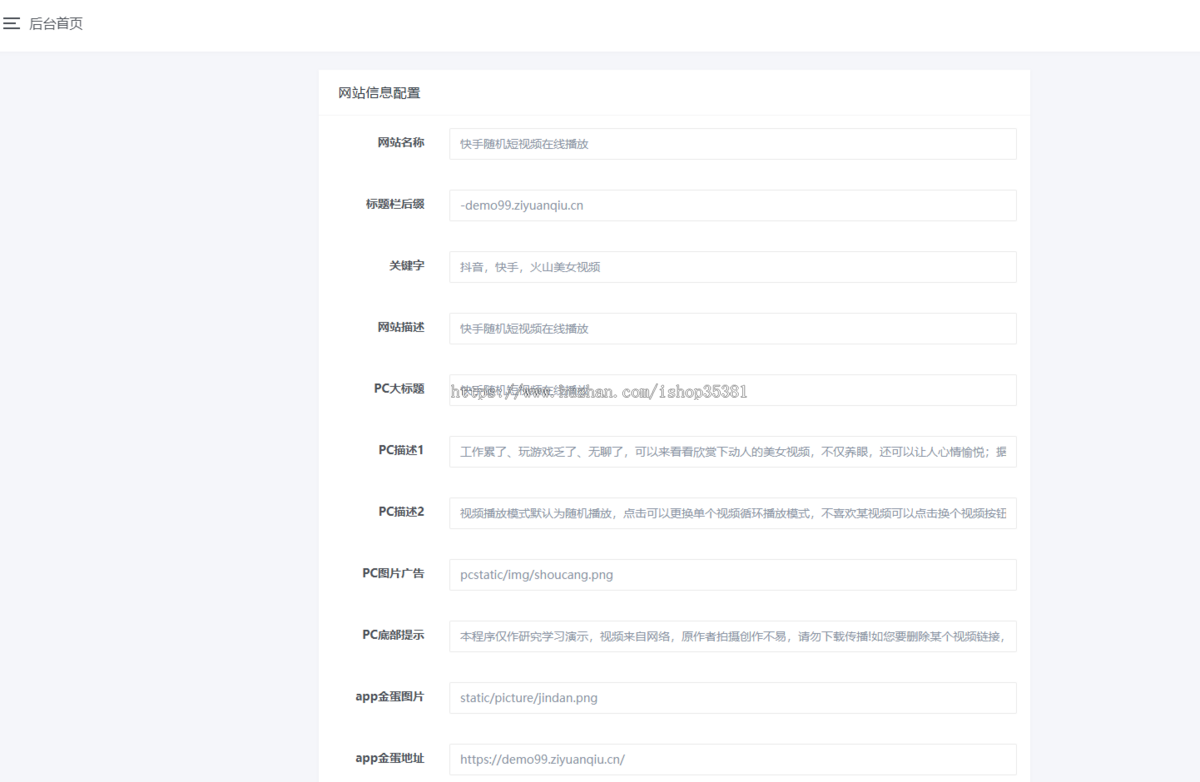Click the PC描述2 input box

[x=733, y=513]
